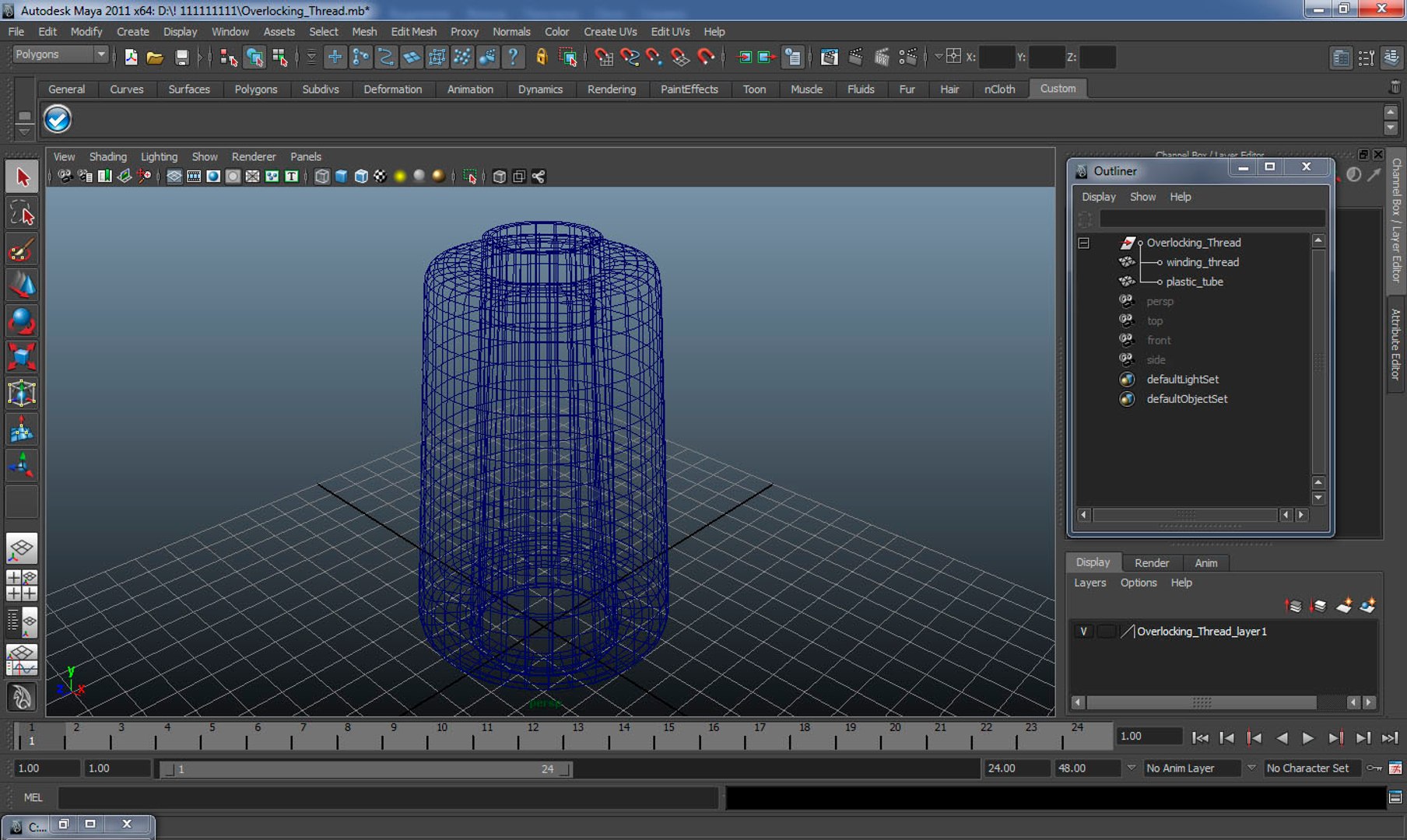
Task: Jump to the end of playback range
Action: click(x=1389, y=737)
